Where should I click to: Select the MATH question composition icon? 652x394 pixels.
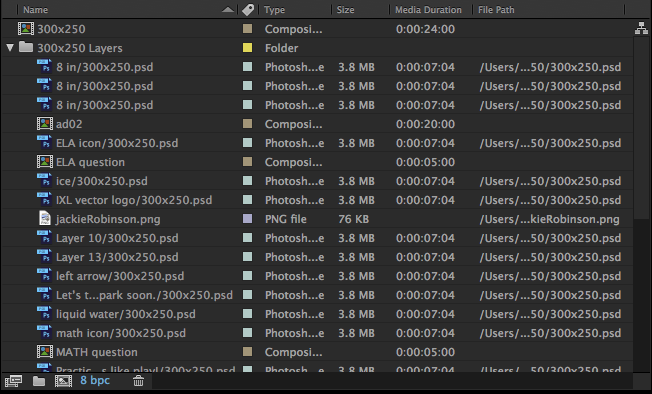pyautogui.click(x=44, y=352)
